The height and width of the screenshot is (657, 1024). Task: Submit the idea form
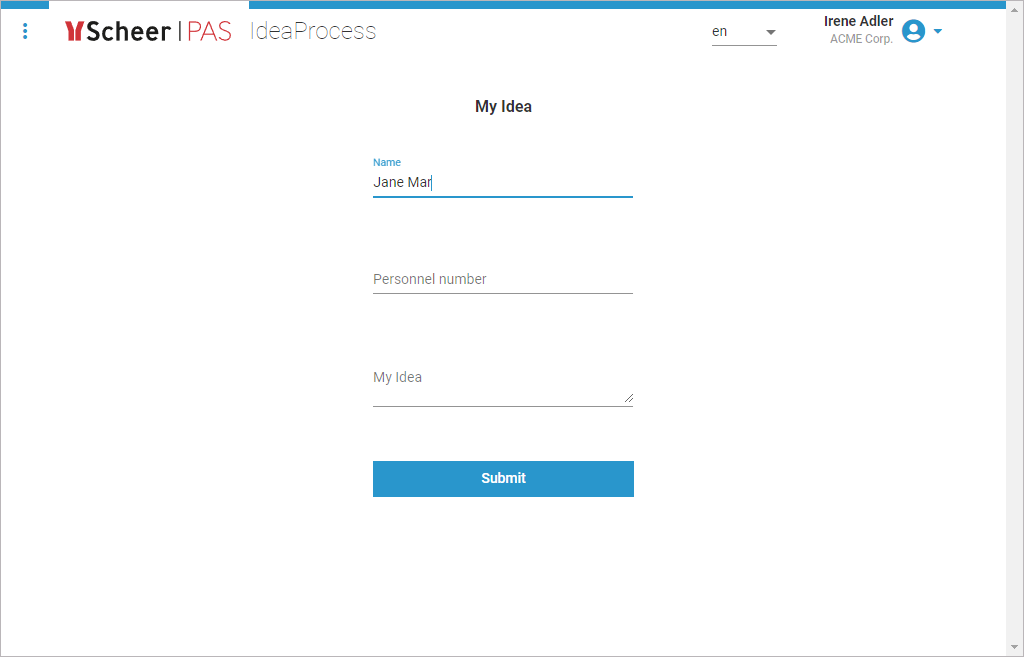503,478
